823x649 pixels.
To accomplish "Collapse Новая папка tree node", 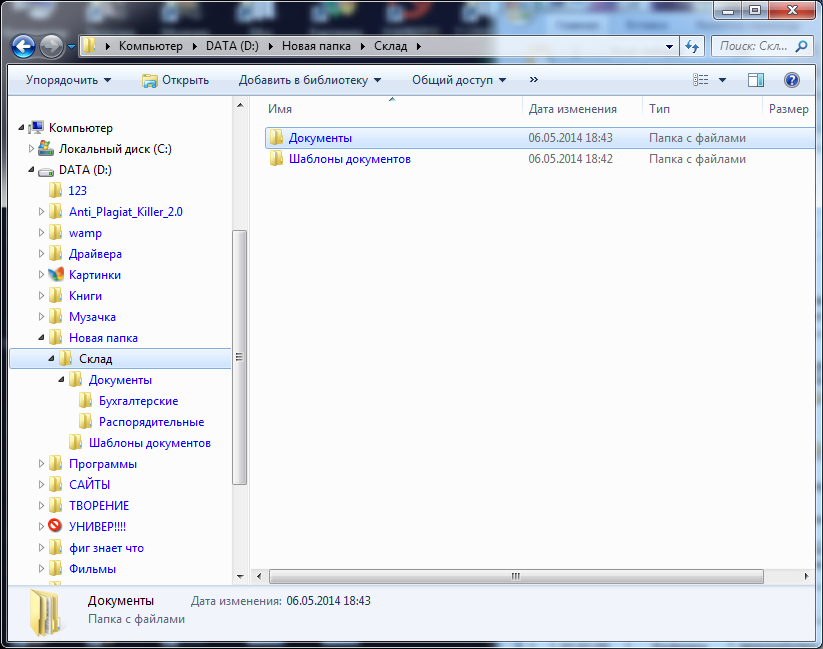I will (x=41, y=338).
